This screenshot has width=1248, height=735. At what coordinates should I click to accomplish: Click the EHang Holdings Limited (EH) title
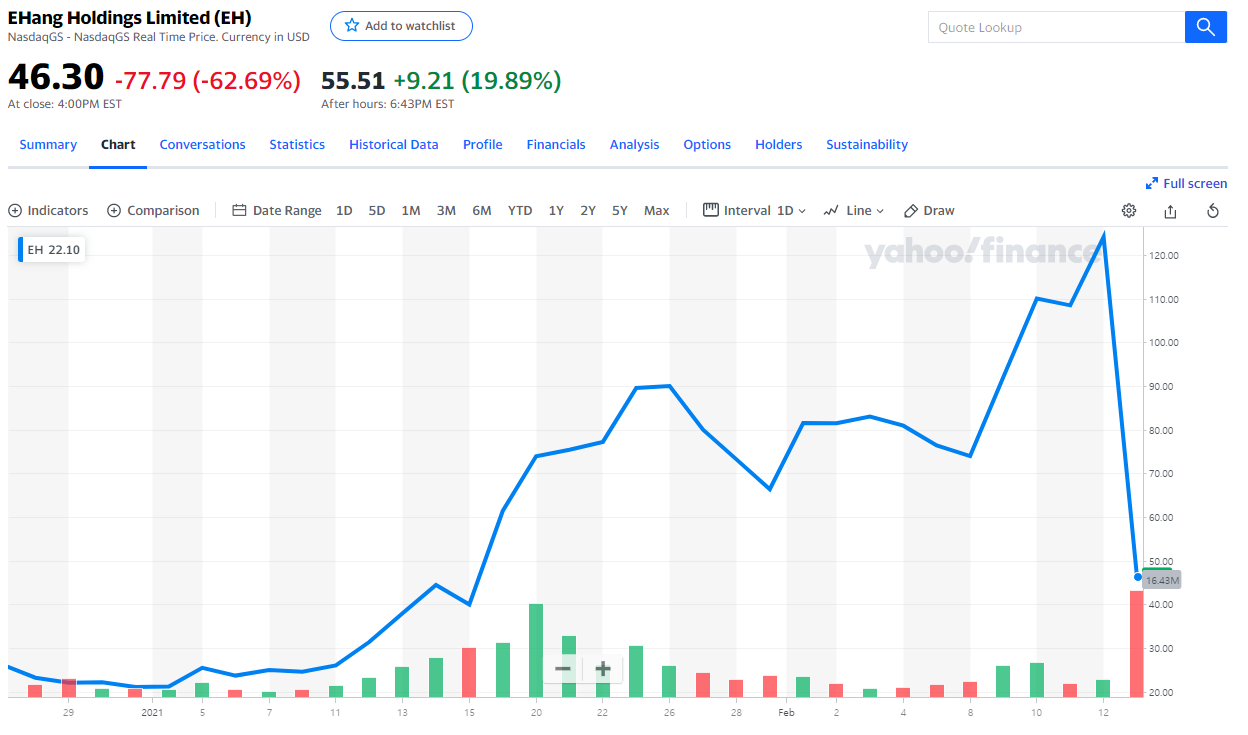click(130, 18)
